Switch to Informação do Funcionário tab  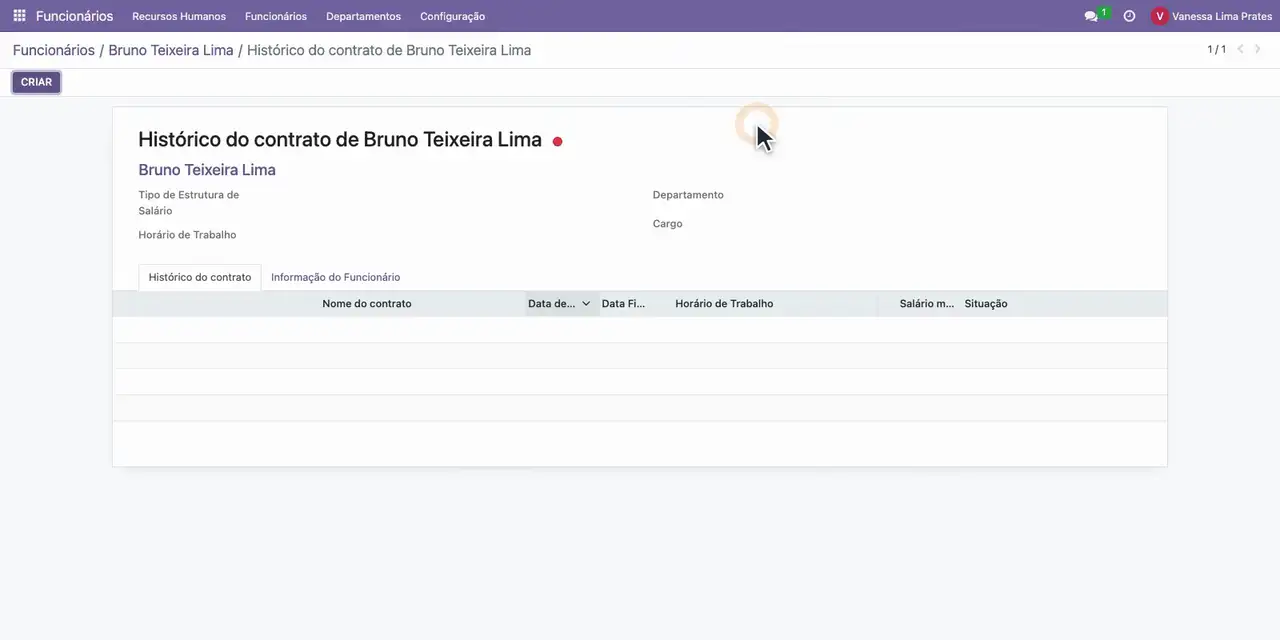[x=335, y=277]
